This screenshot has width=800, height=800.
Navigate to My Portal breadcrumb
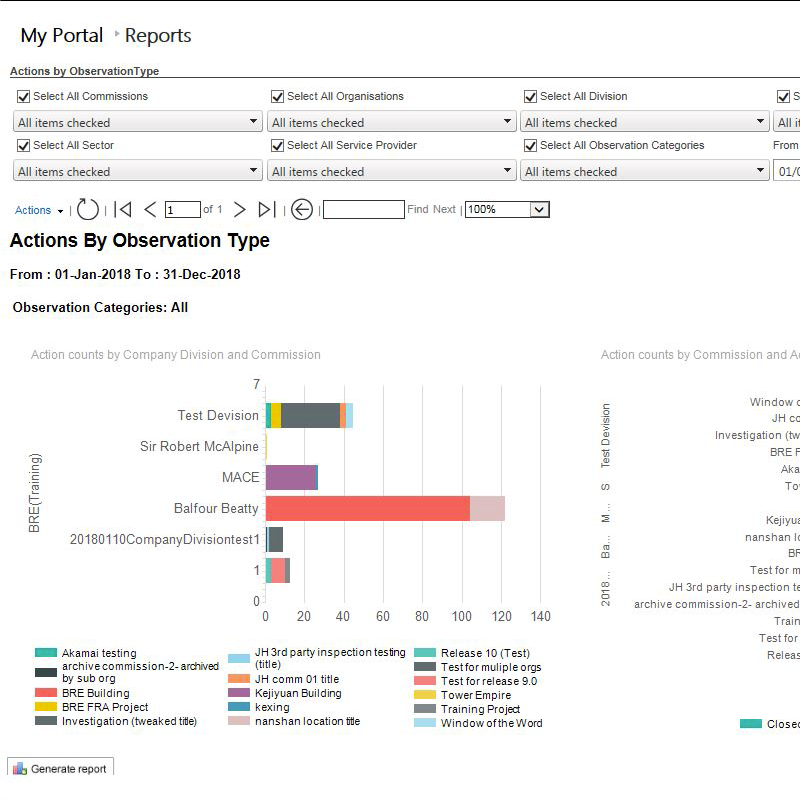(62, 36)
